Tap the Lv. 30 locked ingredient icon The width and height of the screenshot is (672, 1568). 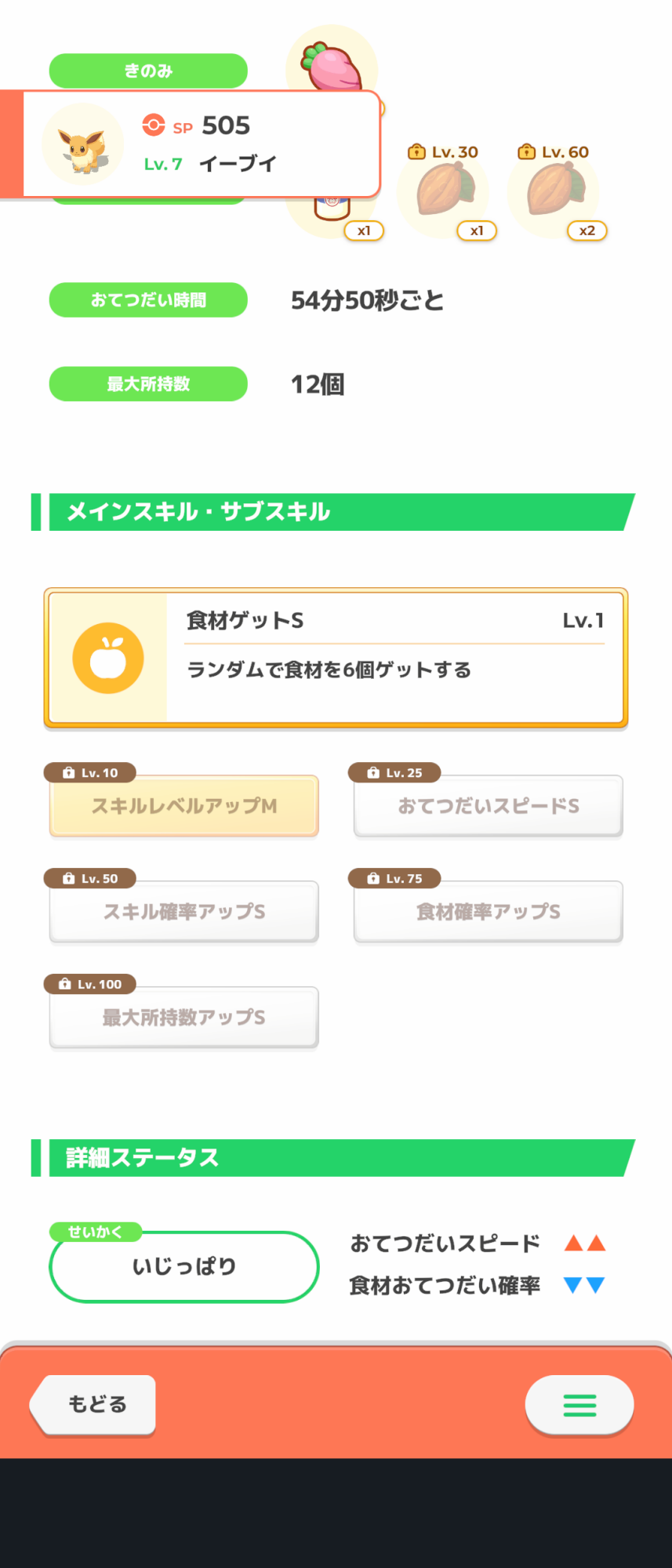pyautogui.click(x=444, y=191)
